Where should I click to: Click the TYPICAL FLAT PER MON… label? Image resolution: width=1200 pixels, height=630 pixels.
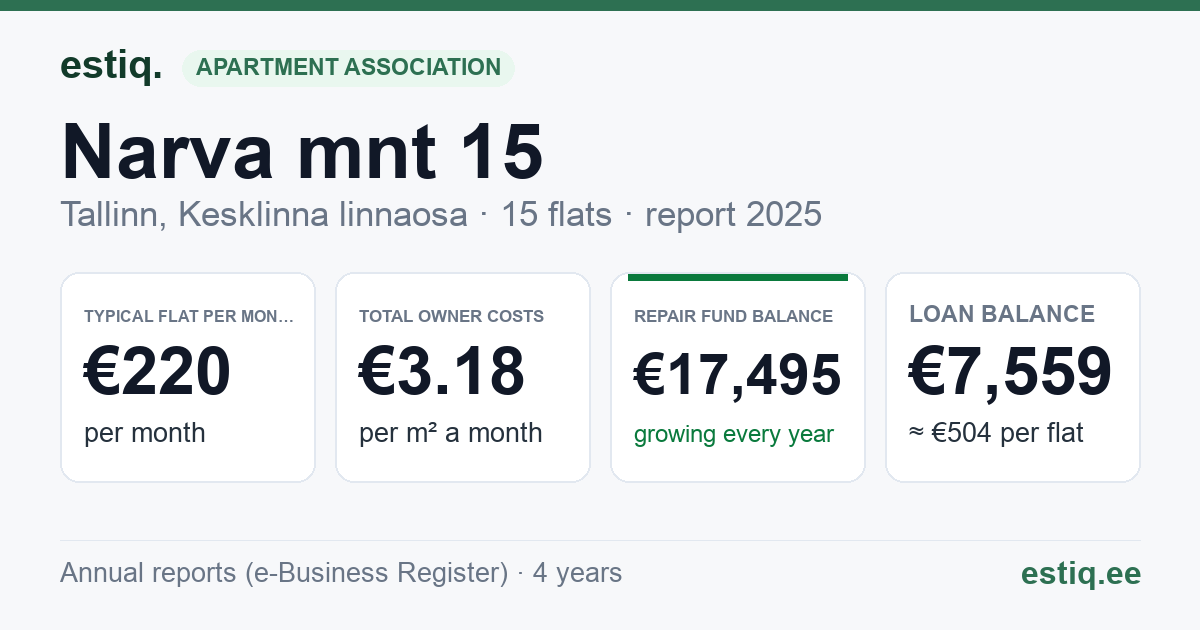189,316
